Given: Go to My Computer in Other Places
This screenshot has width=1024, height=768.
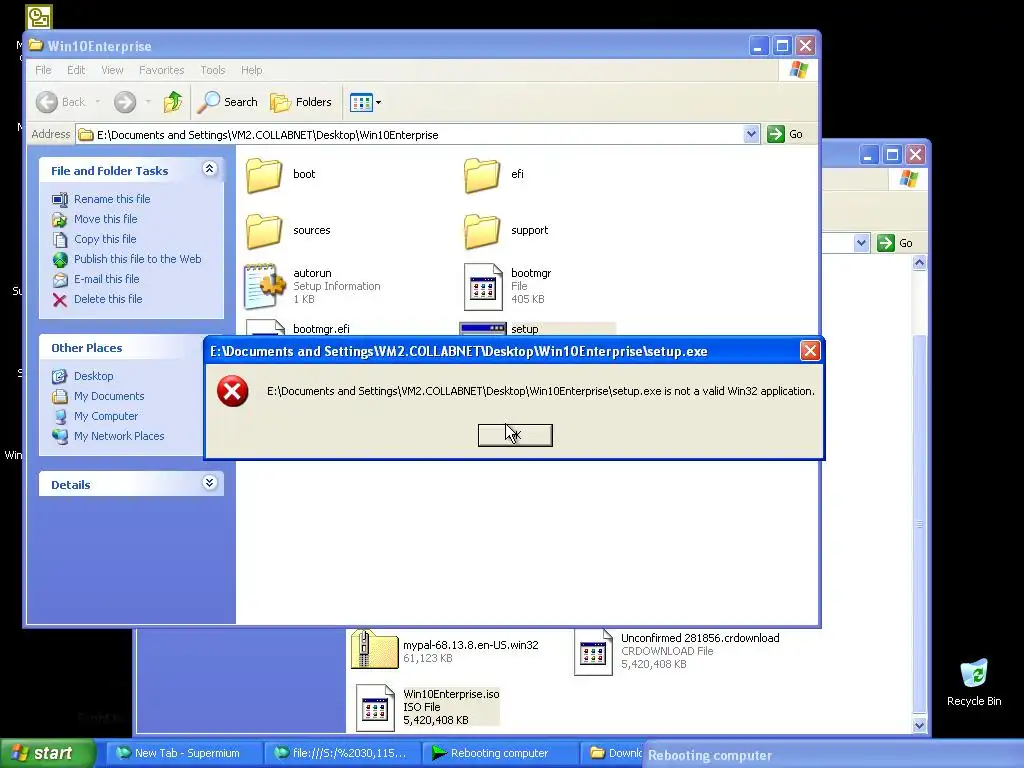Looking at the screenshot, I should [106, 416].
